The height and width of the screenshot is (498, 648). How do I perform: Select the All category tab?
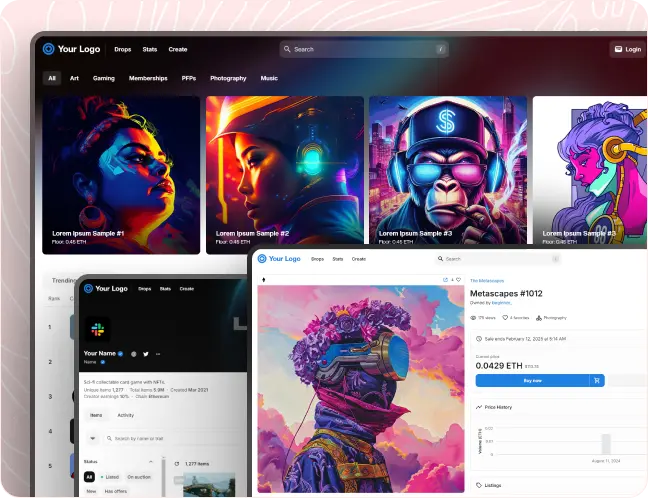pos(52,78)
